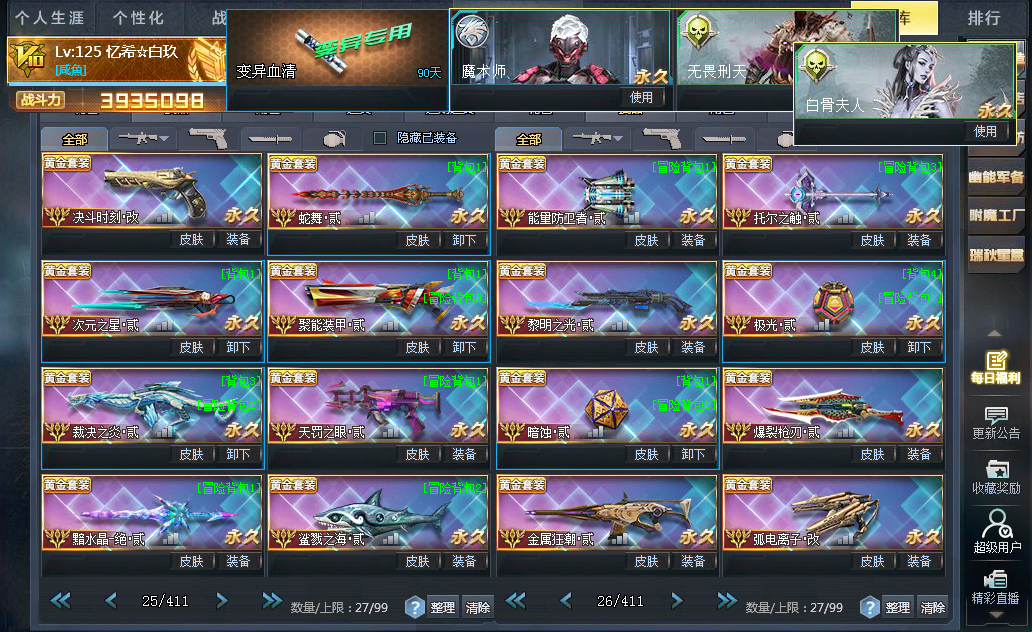This screenshot has width=1032, height=632.
Task: Click left panel 整理 sort button
Action: click(x=442, y=608)
